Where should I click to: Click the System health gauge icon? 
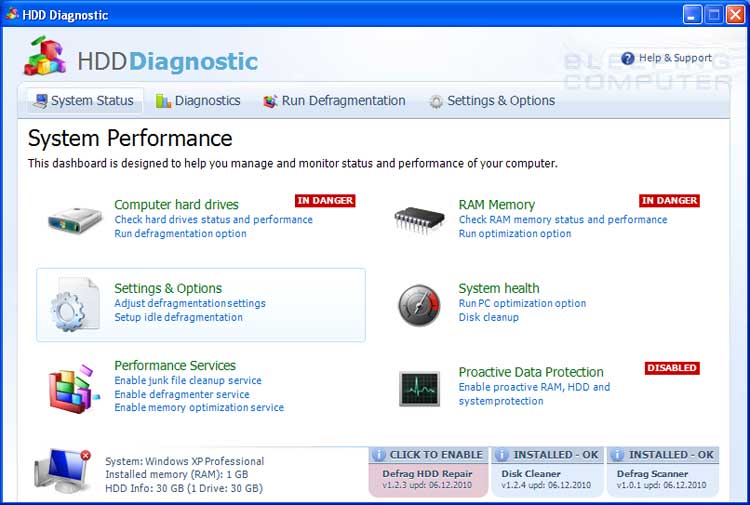click(419, 304)
